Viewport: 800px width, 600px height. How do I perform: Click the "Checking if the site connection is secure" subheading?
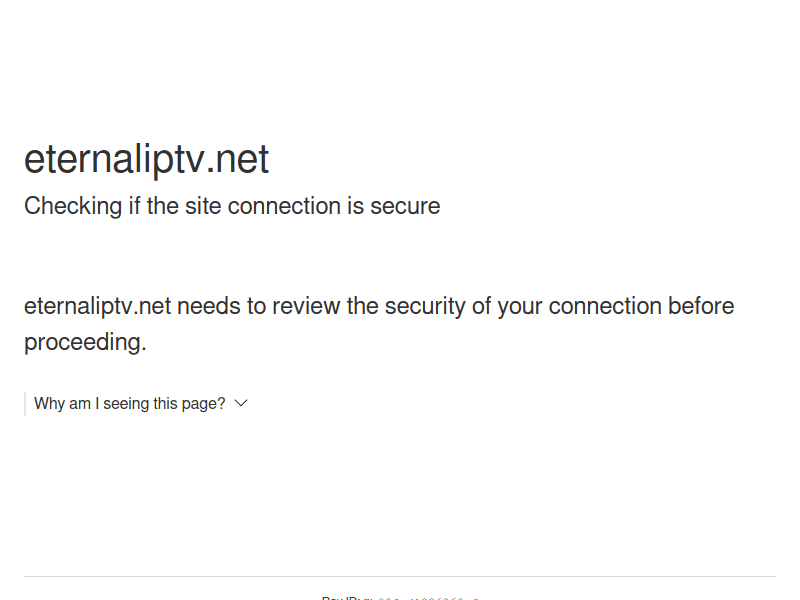[x=232, y=207]
